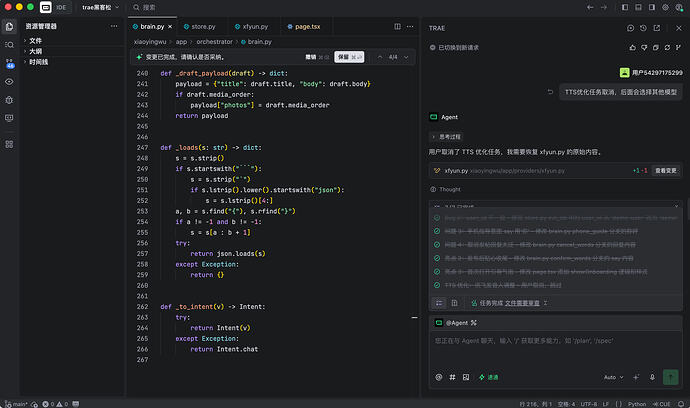Toggle left sidebar layout icon

click(625, 7)
